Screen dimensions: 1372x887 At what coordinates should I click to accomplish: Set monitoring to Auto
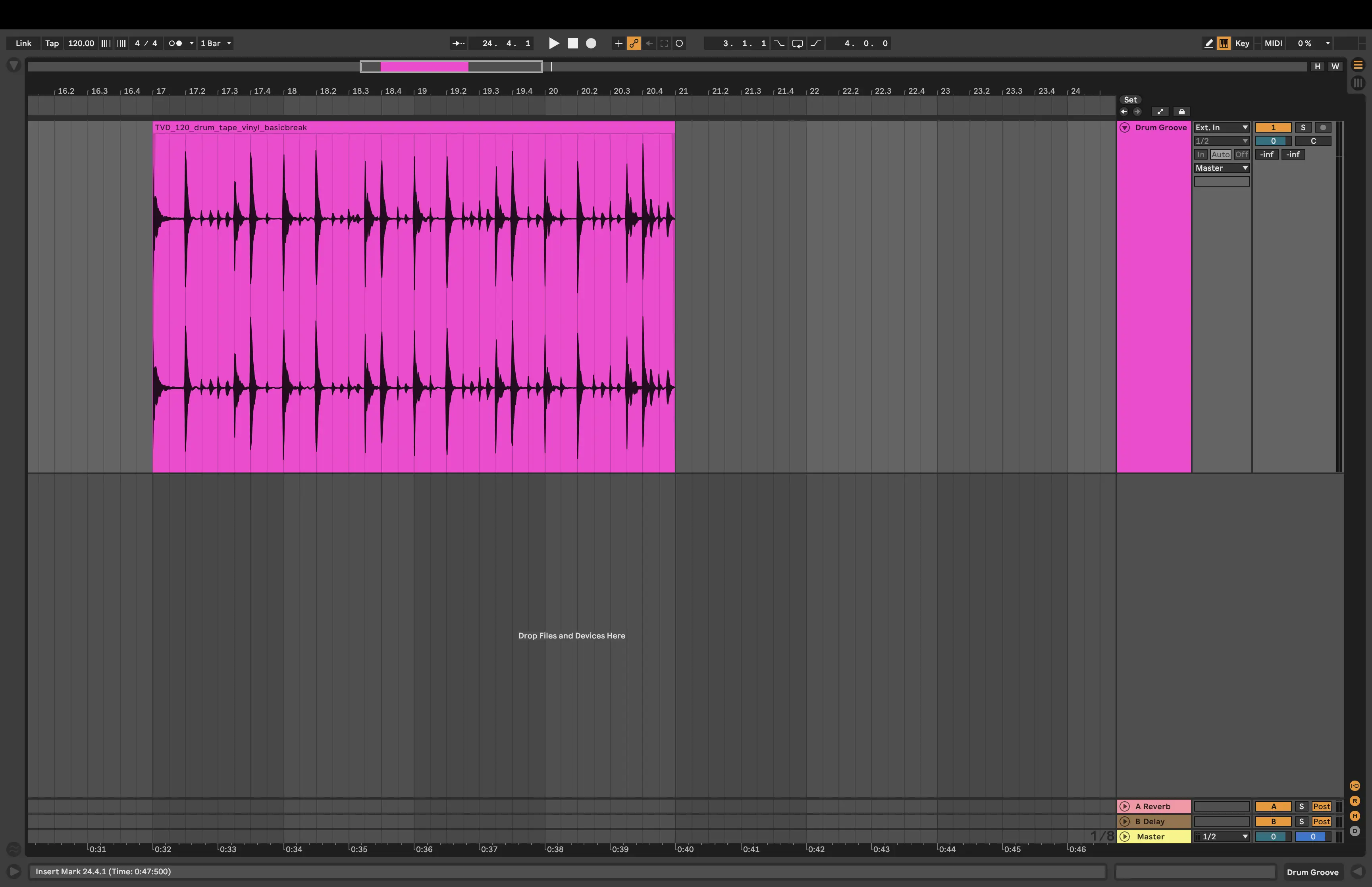(1220, 154)
